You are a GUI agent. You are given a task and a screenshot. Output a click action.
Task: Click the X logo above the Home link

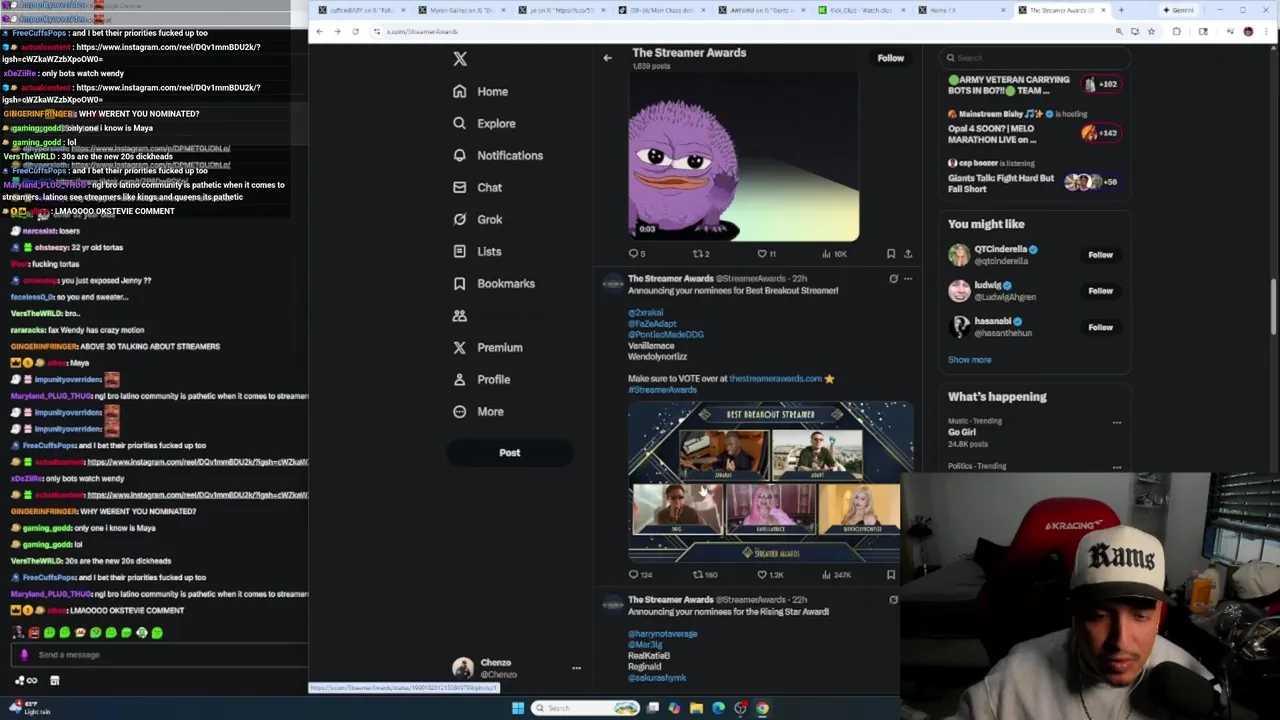[x=460, y=59]
